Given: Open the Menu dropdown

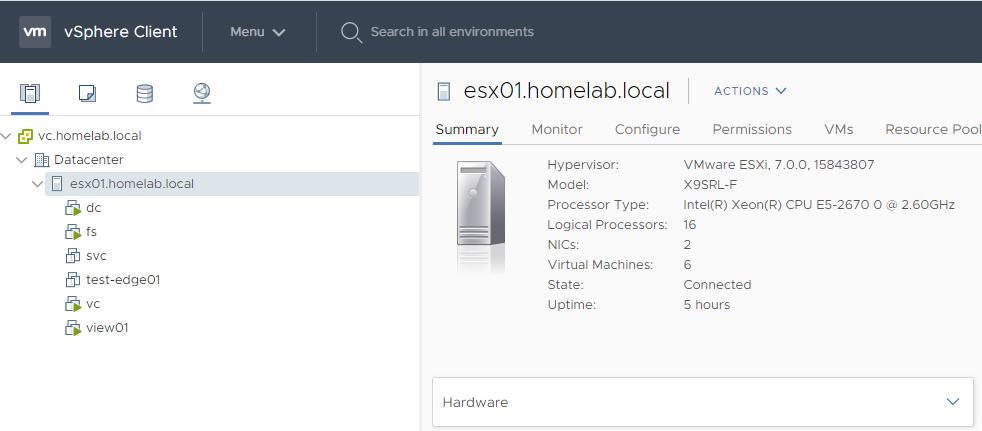Looking at the screenshot, I should click(x=257, y=32).
